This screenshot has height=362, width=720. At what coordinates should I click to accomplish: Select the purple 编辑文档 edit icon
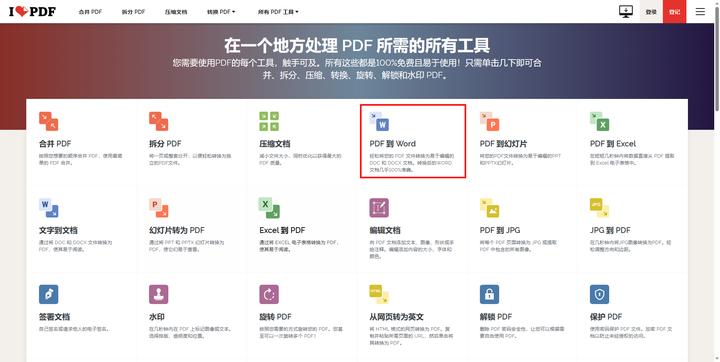(x=379, y=208)
